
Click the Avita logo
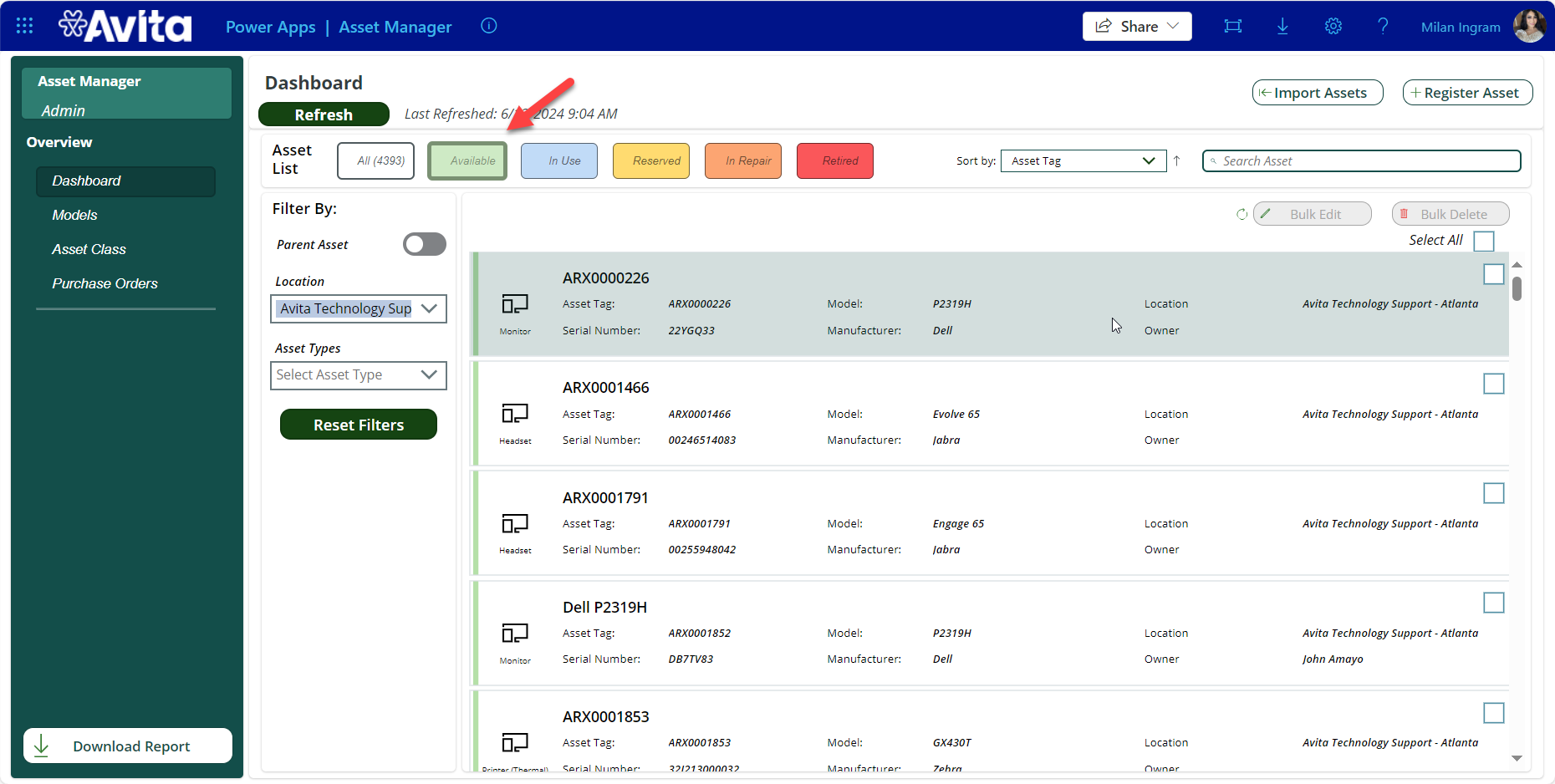125,26
